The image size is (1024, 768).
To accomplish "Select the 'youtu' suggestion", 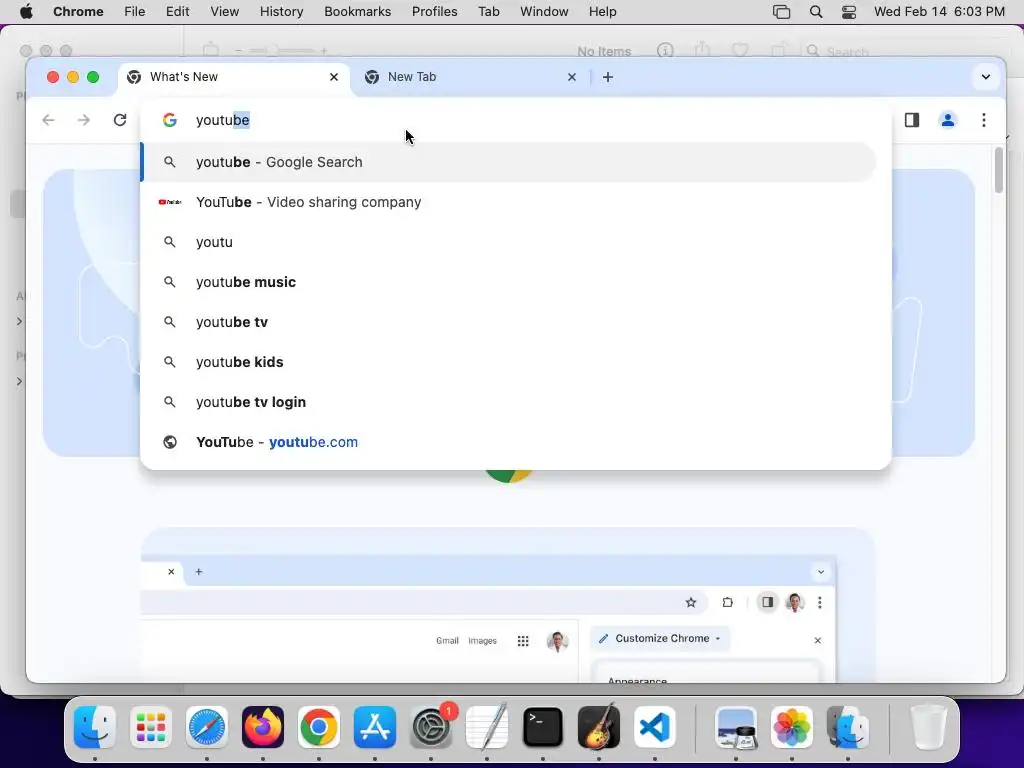I will pos(509,242).
